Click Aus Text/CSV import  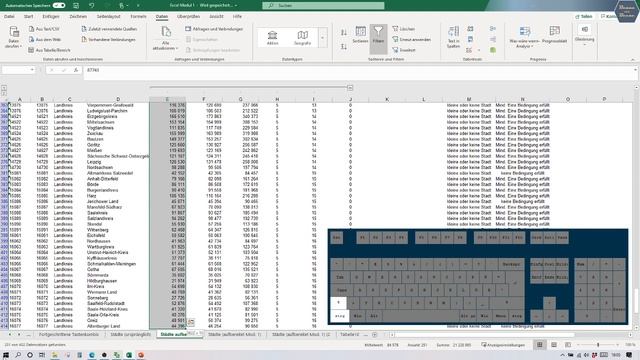(44, 29)
